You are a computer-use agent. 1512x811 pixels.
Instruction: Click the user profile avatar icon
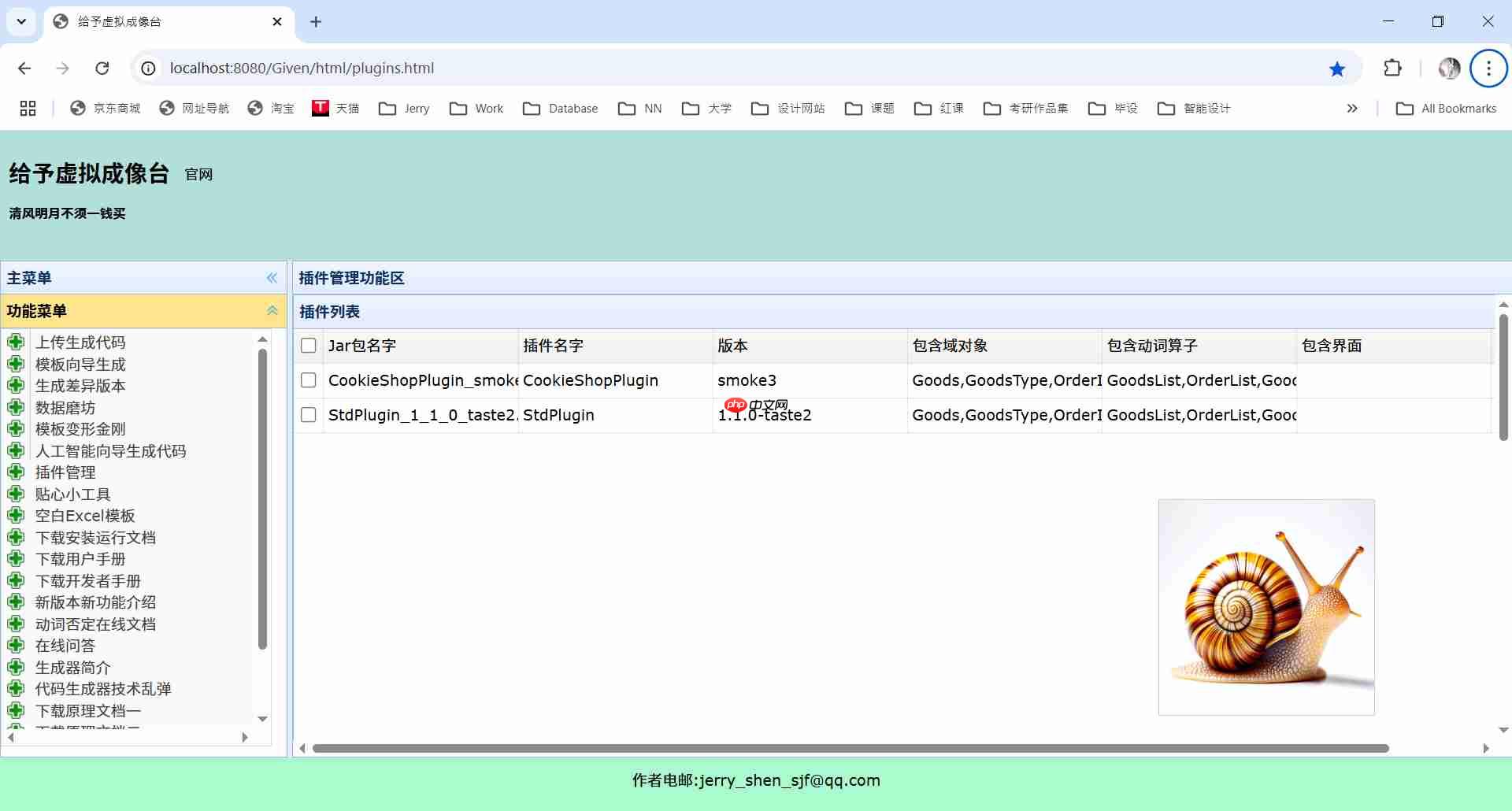pyautogui.click(x=1449, y=69)
